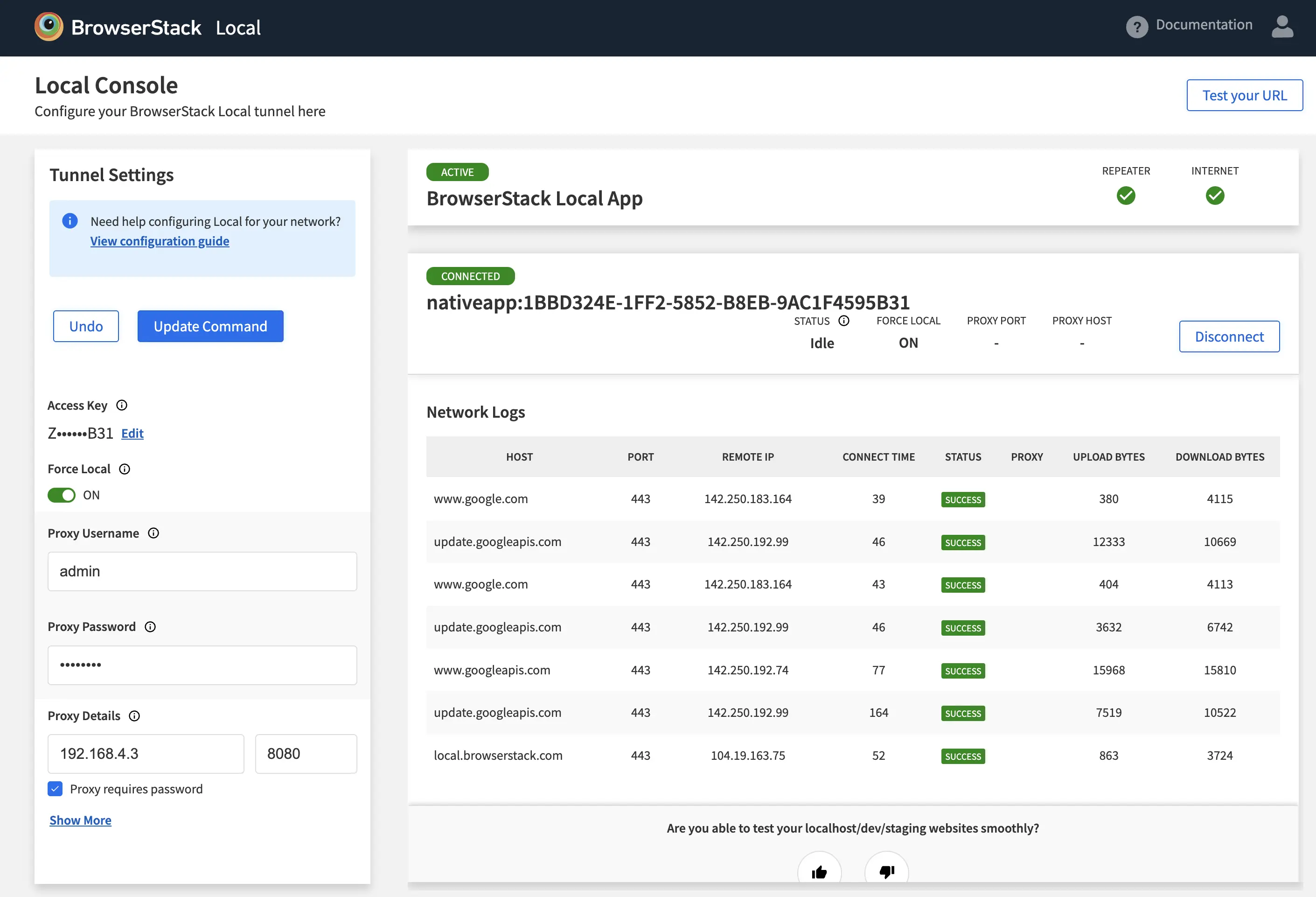This screenshot has height=897, width=1316.
Task: Focus the Proxy Username input field
Action: [x=202, y=571]
